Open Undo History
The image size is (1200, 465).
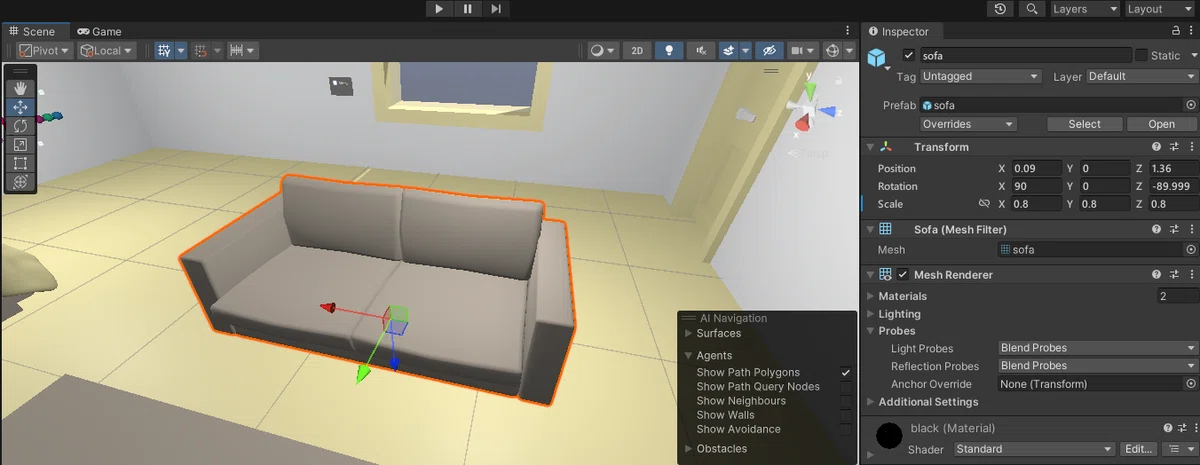click(1001, 9)
